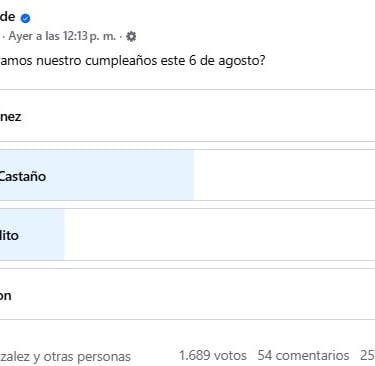Click the light-blue Castaño result bar end
Screen dimensions: 375x366
187,175
